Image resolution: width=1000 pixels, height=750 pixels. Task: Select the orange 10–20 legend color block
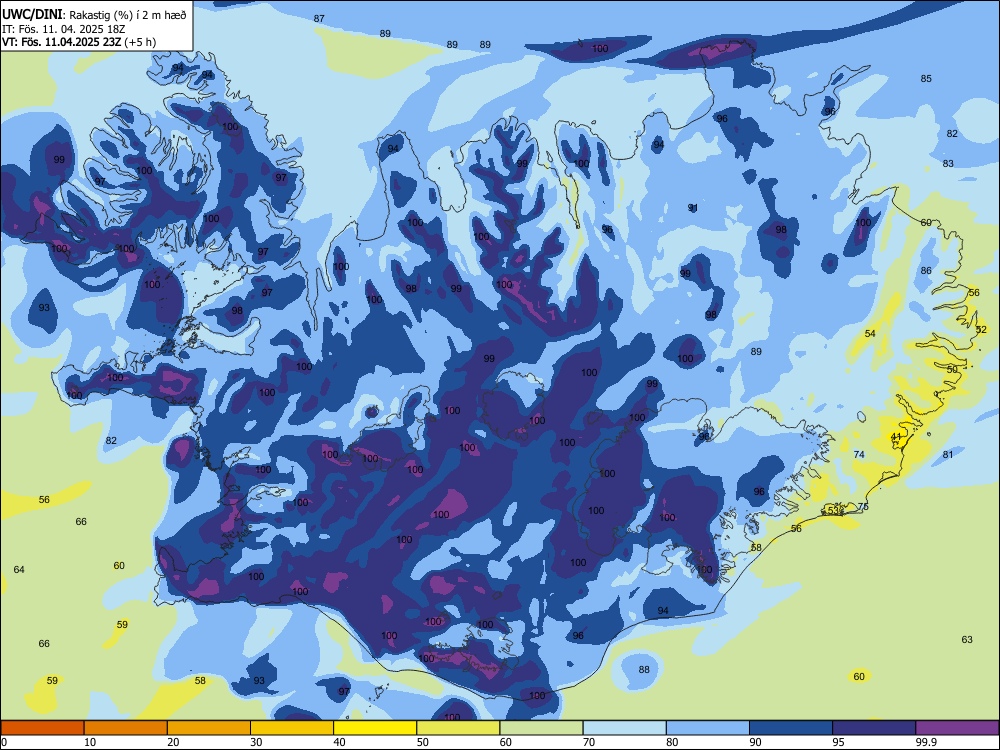click(x=126, y=728)
